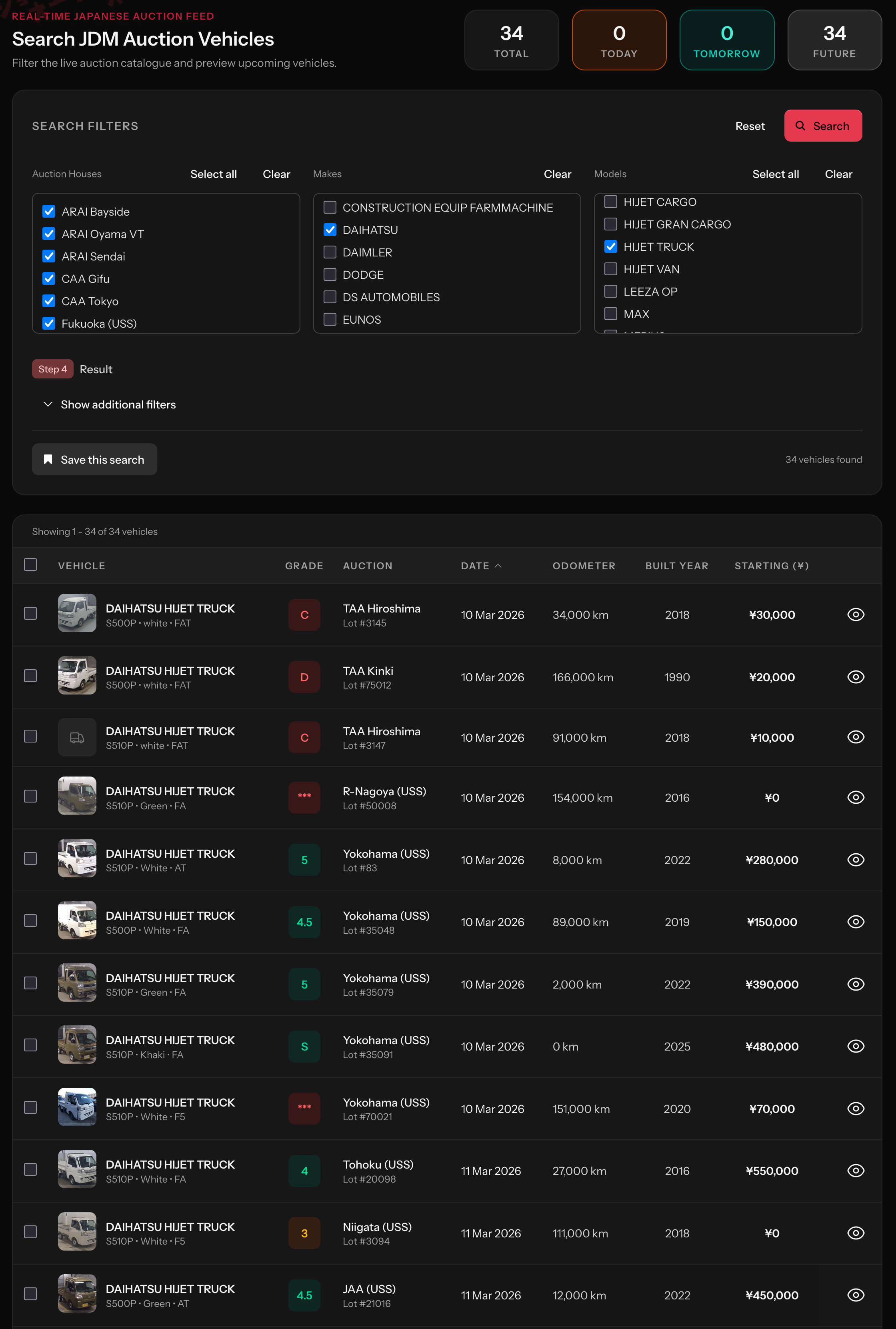Open thumbnail of Lot #70021 blue-white truck

point(77,1107)
